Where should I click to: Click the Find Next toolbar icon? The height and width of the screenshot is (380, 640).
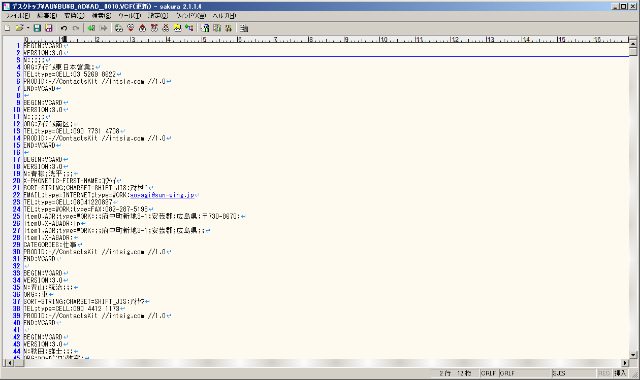131,28
